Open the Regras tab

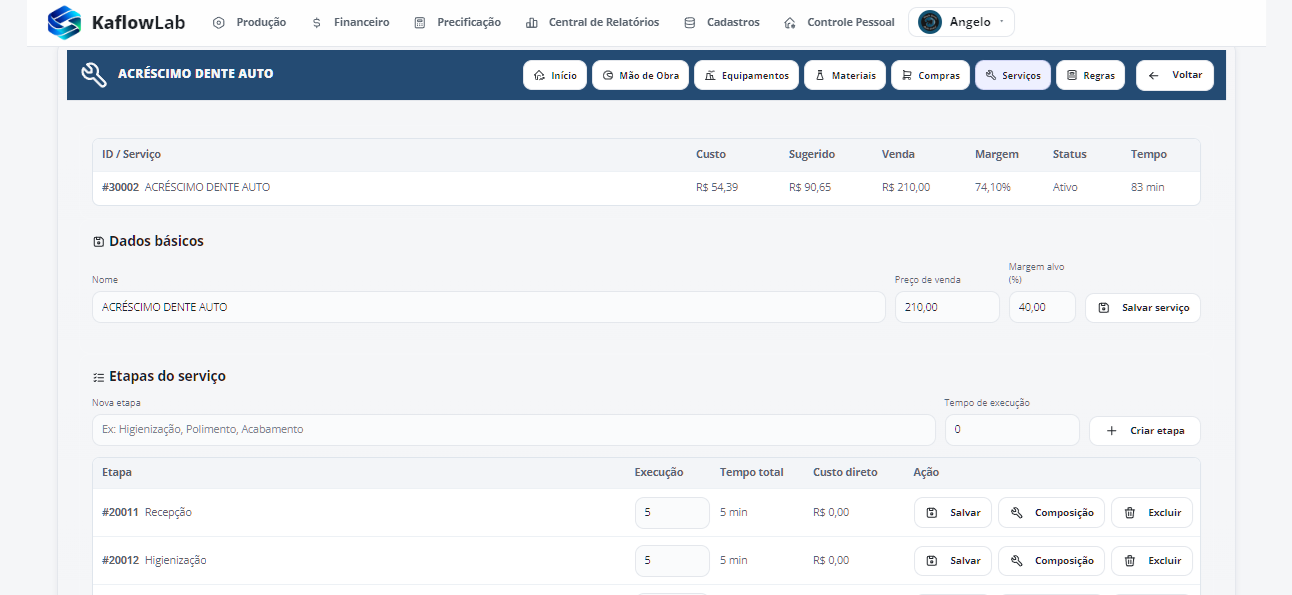pyautogui.click(x=1090, y=75)
